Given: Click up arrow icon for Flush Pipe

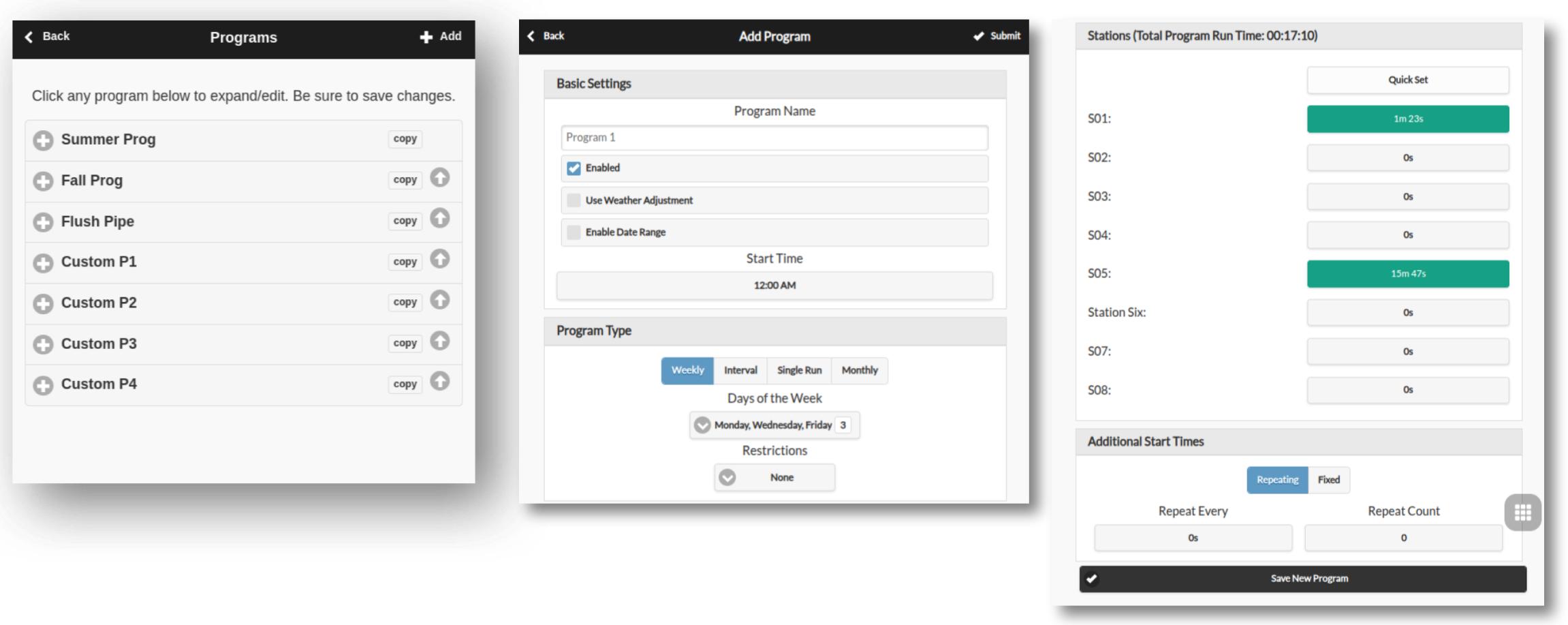Looking at the screenshot, I should pyautogui.click(x=440, y=219).
